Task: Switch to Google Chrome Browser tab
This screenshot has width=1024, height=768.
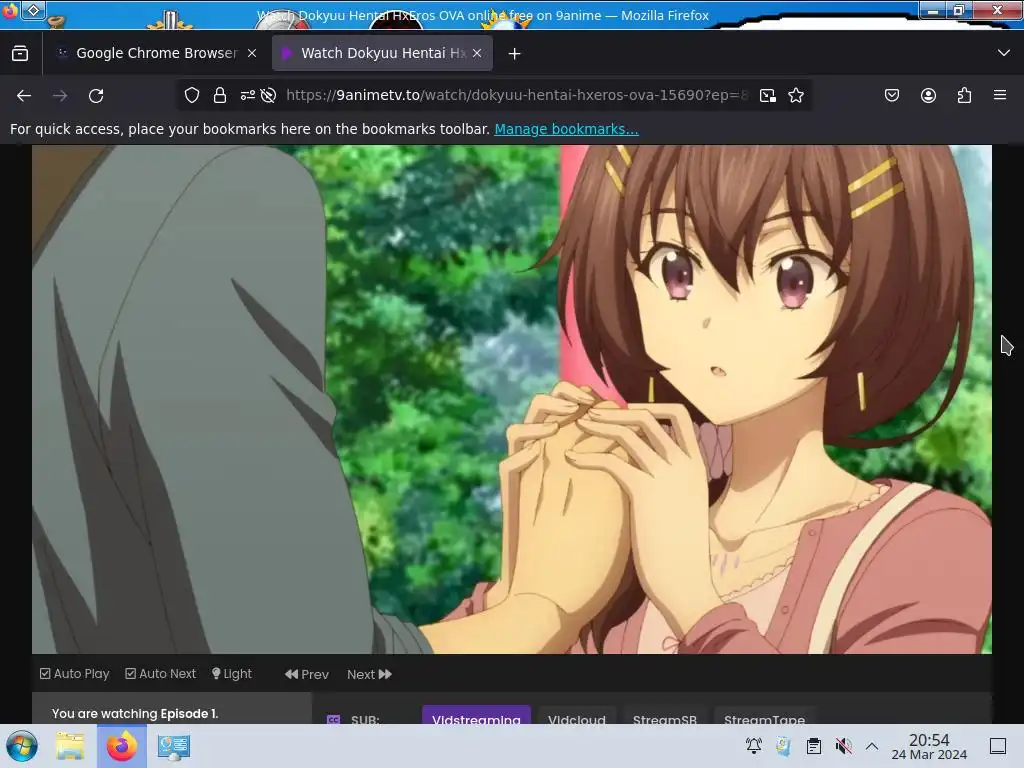Action: (155, 53)
